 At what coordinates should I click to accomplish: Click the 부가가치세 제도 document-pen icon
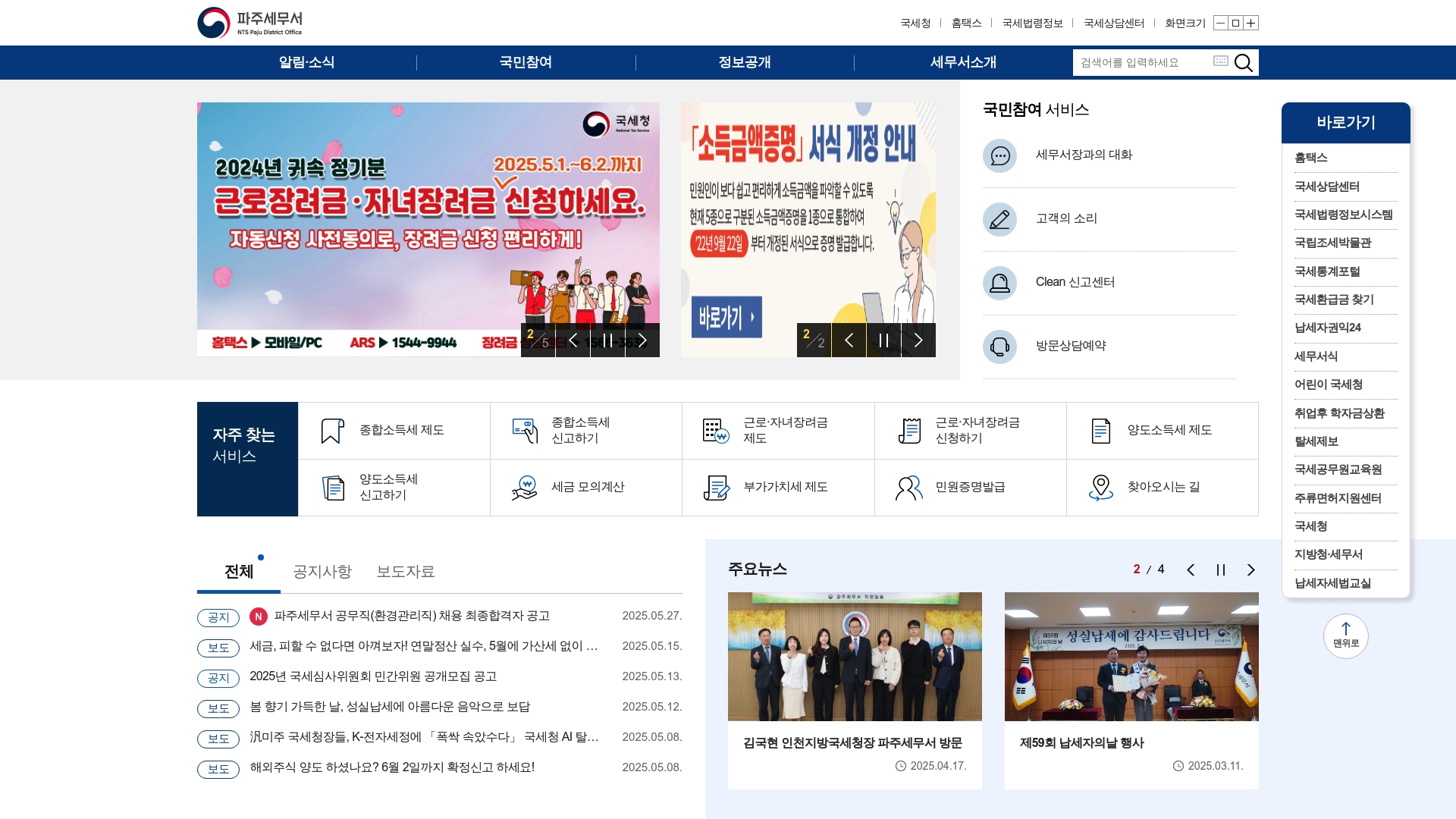717,488
